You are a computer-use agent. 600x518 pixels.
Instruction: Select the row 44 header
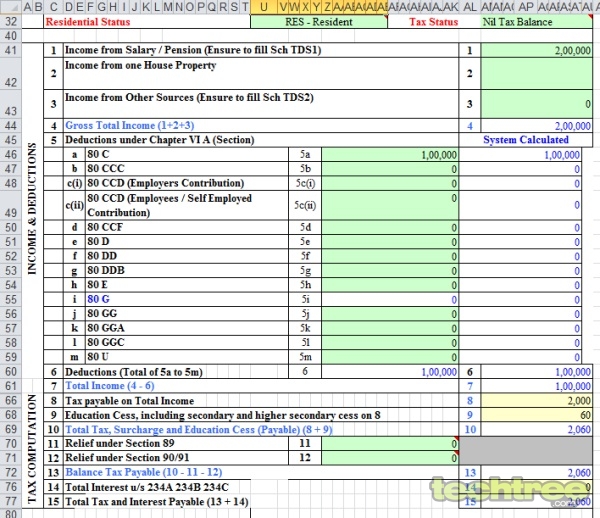[11, 125]
